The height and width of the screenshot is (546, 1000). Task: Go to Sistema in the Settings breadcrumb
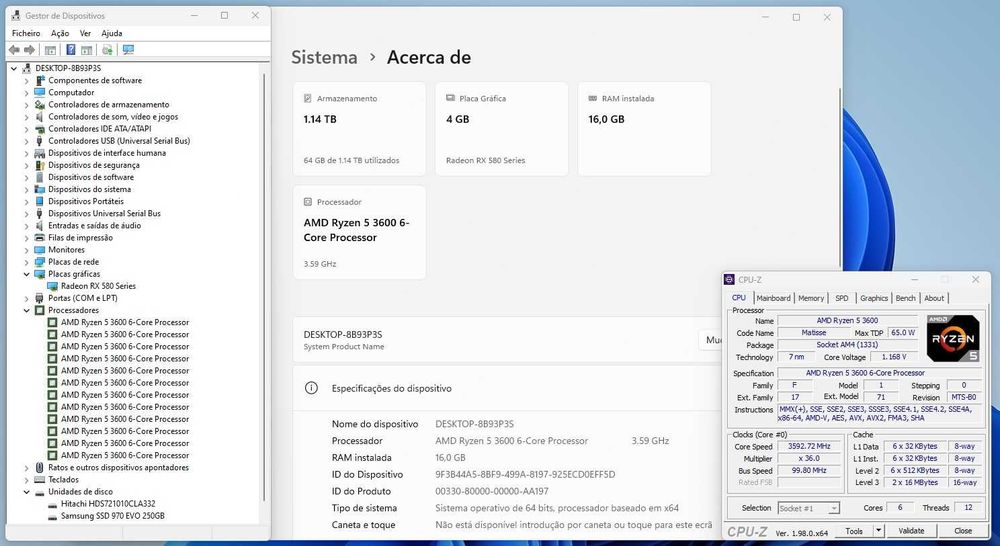coord(324,57)
